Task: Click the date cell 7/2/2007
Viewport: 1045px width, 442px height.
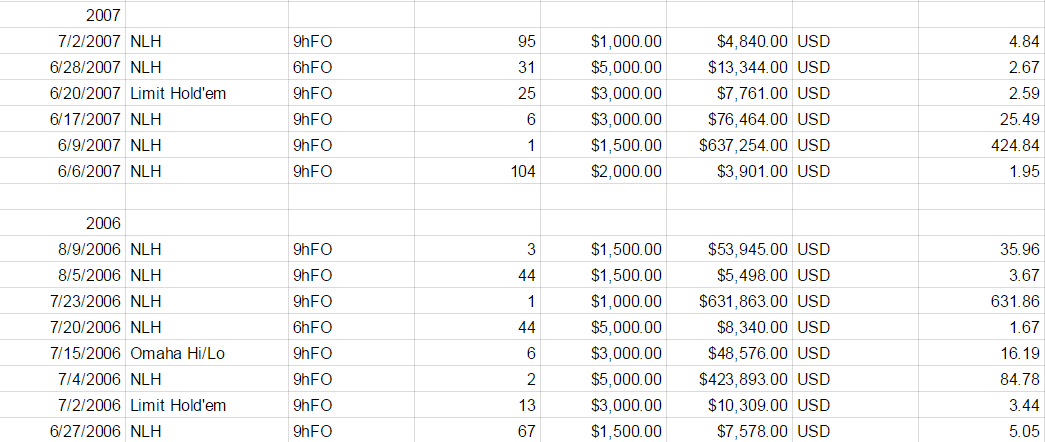Action: click(63, 41)
